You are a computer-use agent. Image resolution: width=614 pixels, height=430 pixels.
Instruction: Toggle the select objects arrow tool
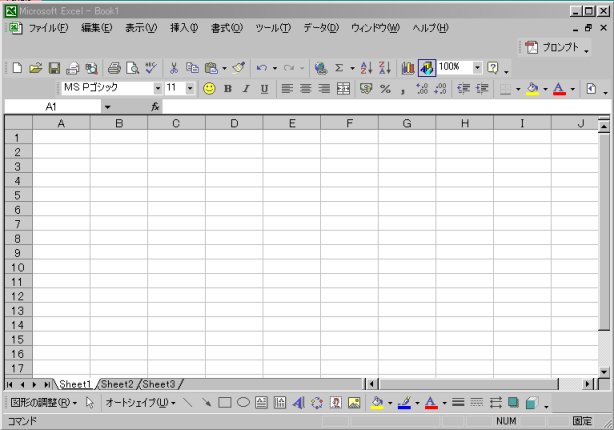click(90, 402)
